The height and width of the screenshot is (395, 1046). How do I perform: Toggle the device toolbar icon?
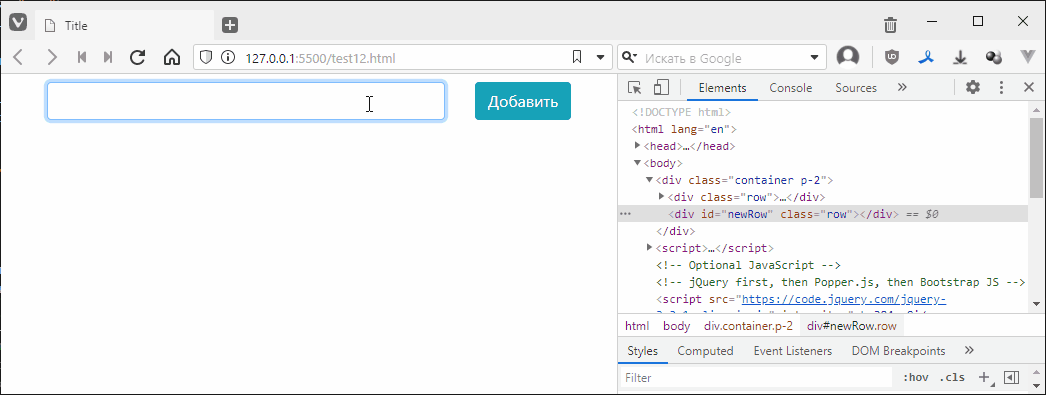[661, 87]
